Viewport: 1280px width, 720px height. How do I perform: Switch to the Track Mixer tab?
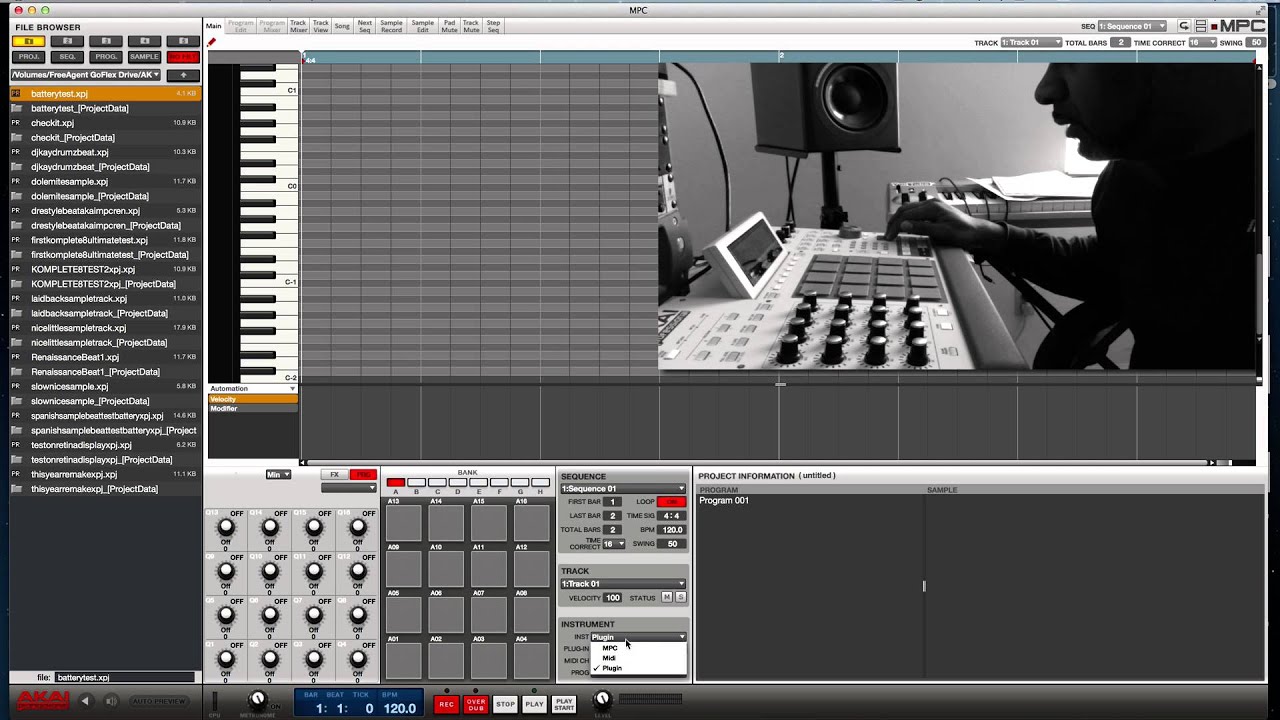click(x=298, y=26)
